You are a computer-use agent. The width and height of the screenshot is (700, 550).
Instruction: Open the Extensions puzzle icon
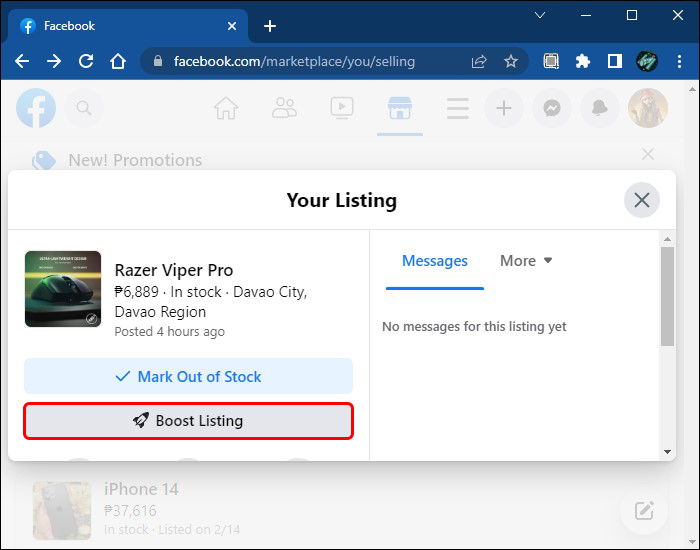click(583, 61)
